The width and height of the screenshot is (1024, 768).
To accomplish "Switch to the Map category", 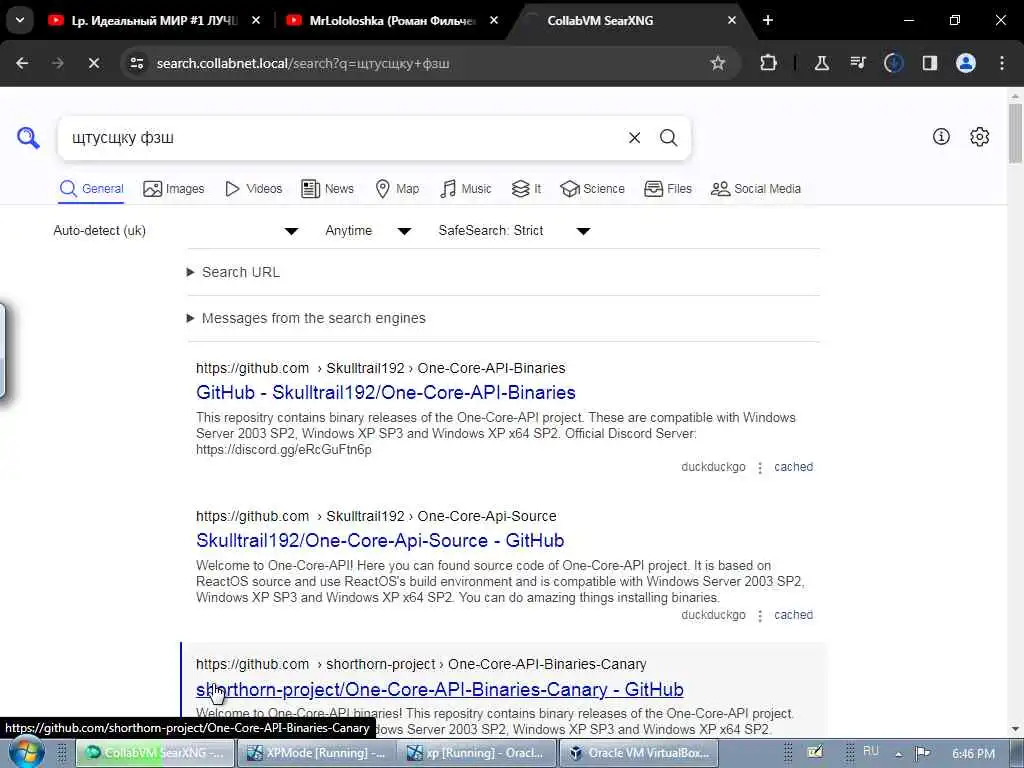I will pos(397,189).
